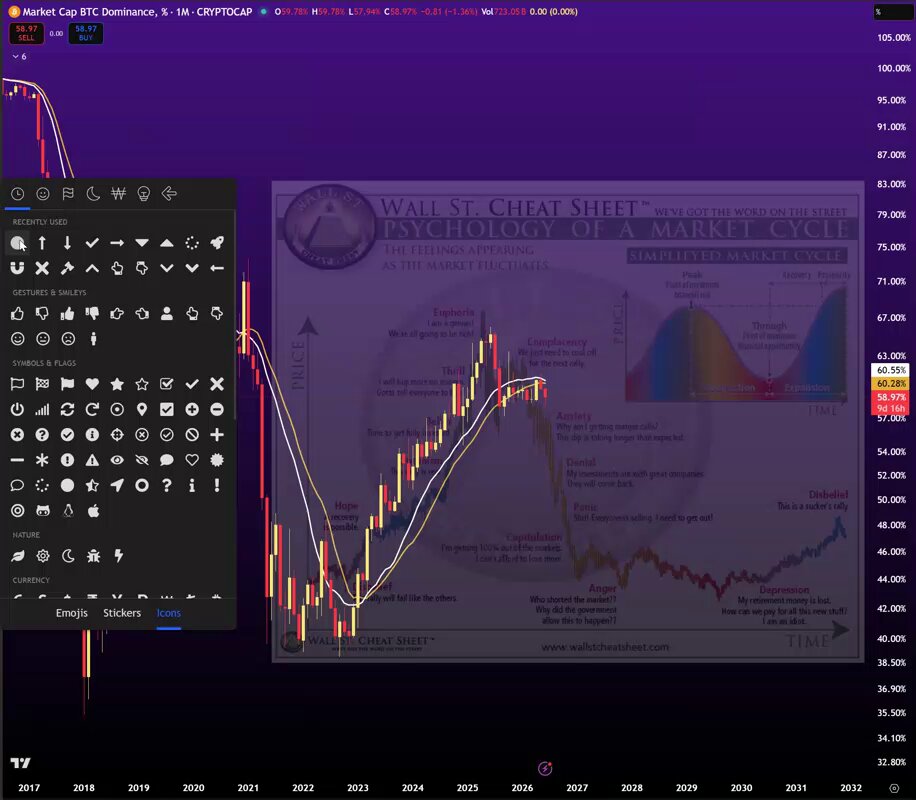This screenshot has width=916, height=800.
Task: Pick the Linux penguin icon
Action: pos(68,511)
